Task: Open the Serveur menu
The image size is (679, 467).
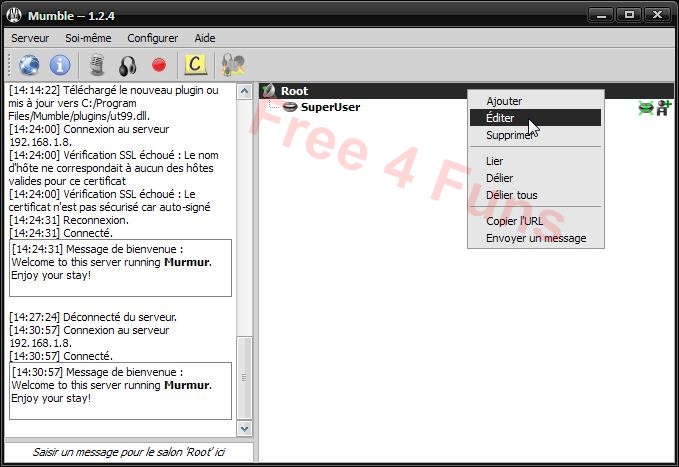Action: (30, 38)
